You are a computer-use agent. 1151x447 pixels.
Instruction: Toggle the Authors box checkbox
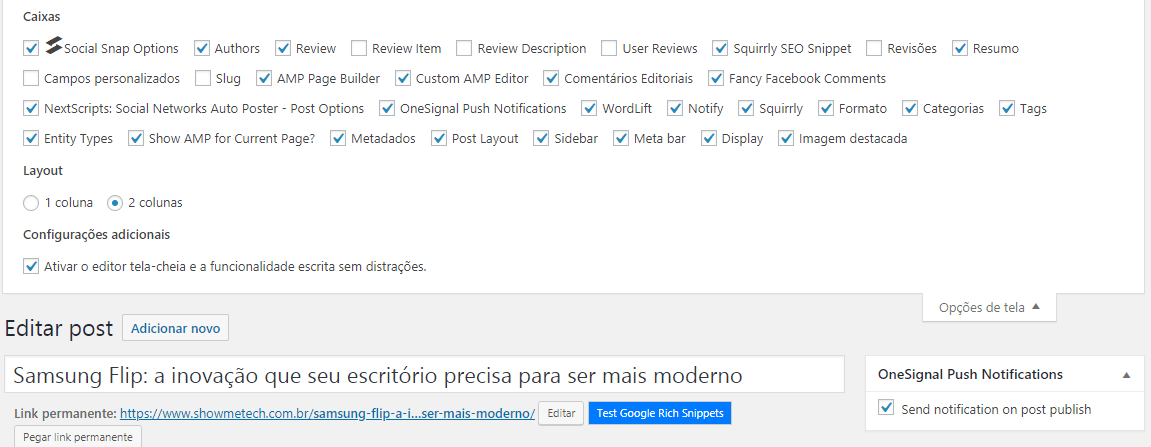[202, 48]
